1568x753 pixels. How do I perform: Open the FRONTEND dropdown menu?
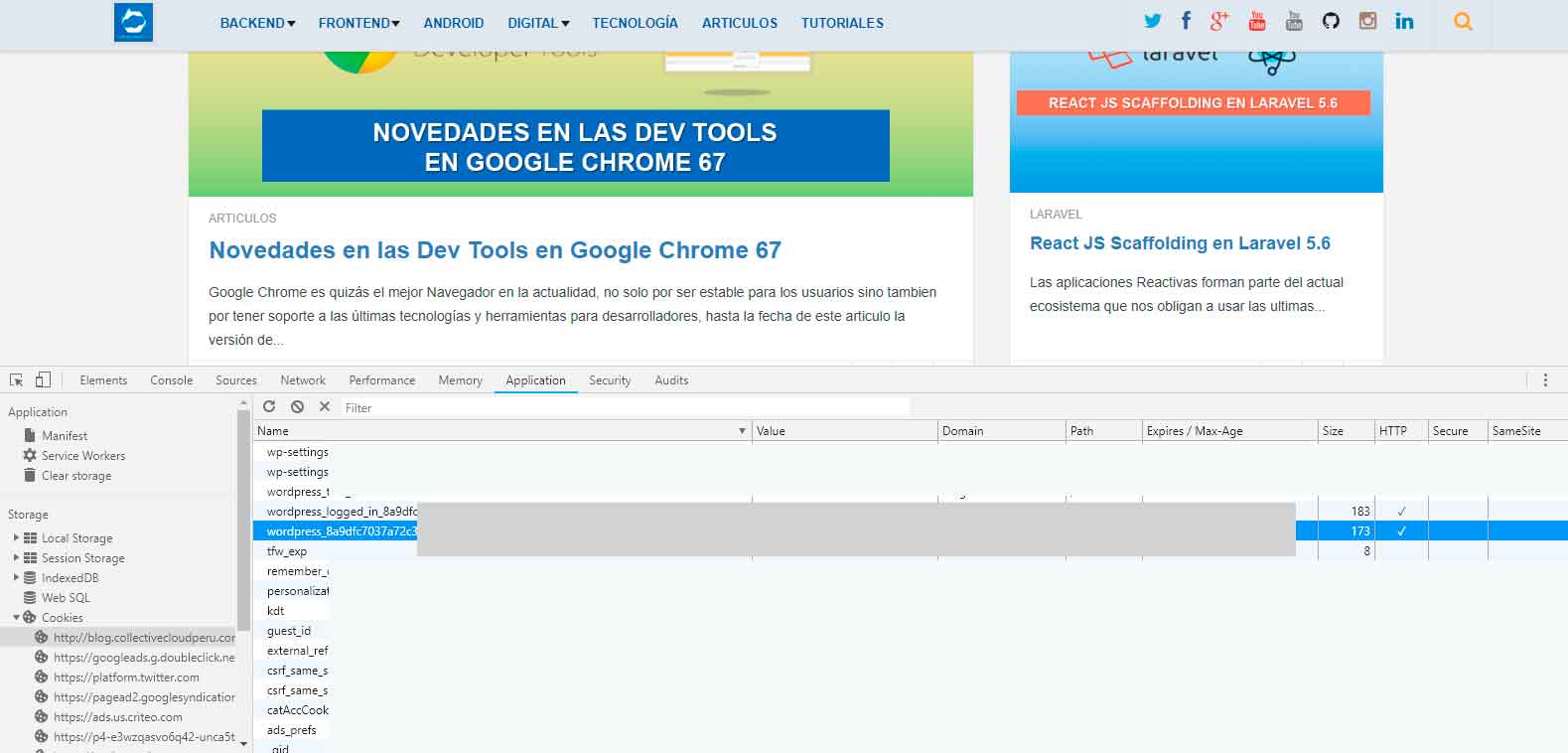pos(359,23)
